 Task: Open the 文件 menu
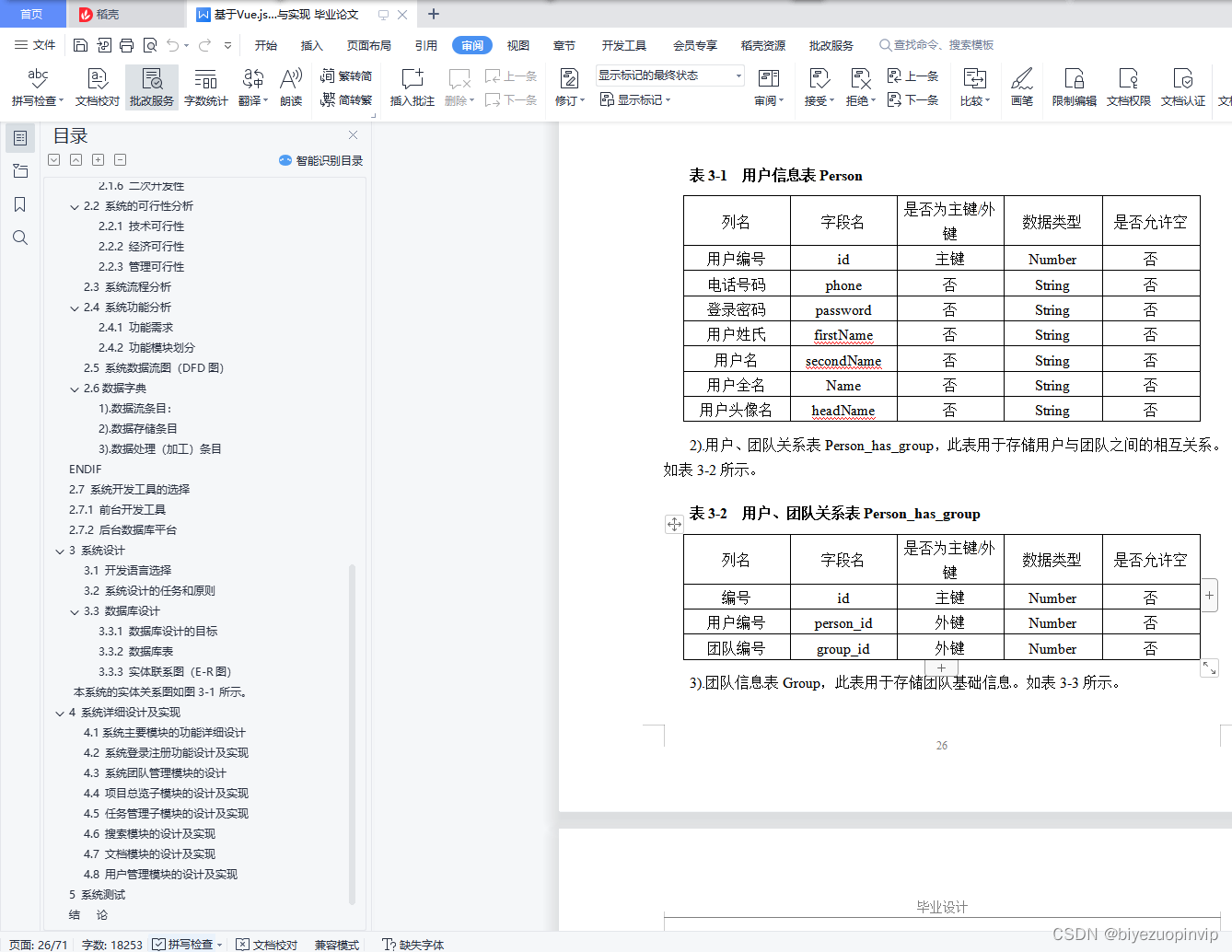pos(35,45)
